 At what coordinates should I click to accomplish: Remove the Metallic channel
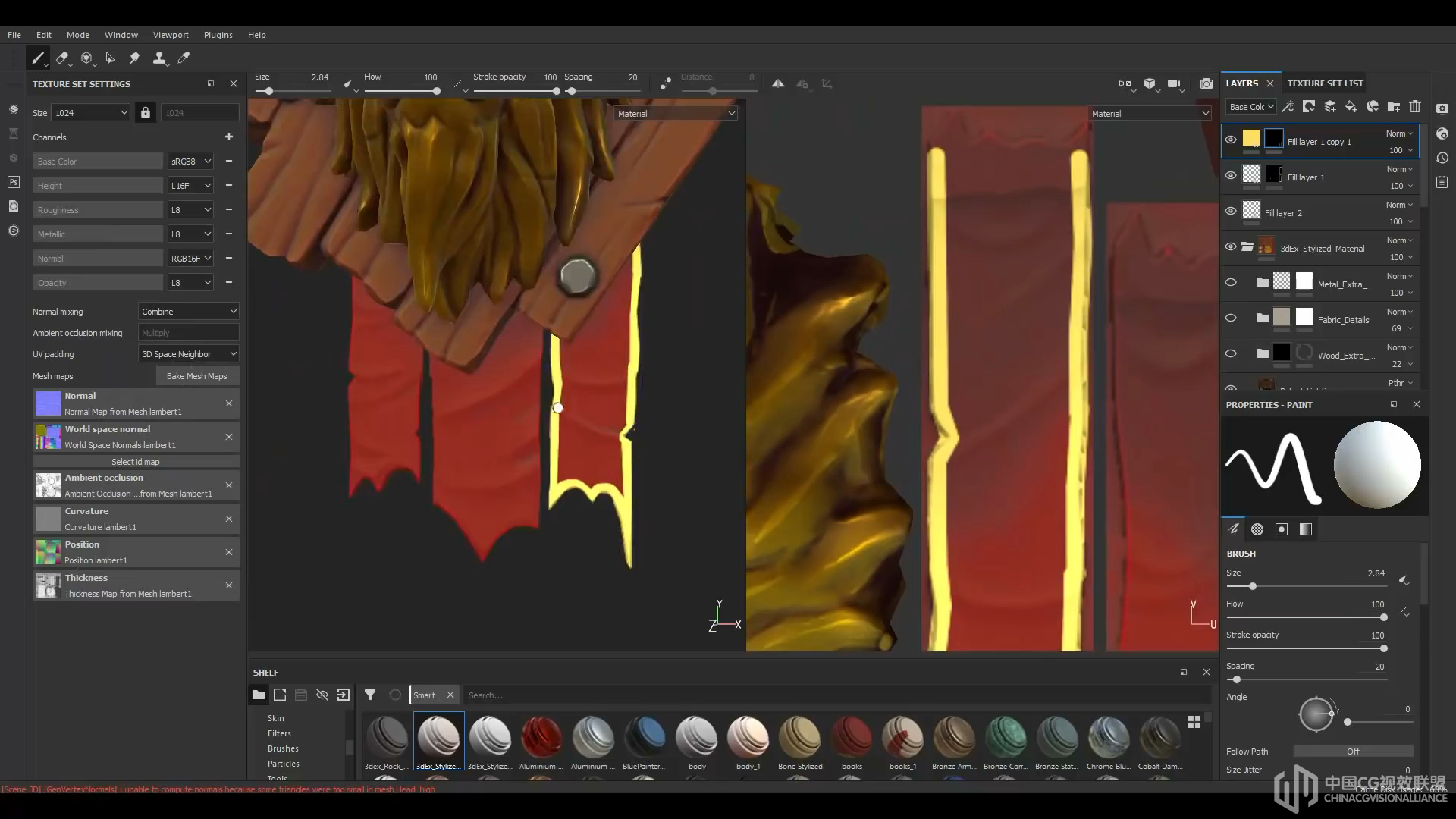[229, 234]
